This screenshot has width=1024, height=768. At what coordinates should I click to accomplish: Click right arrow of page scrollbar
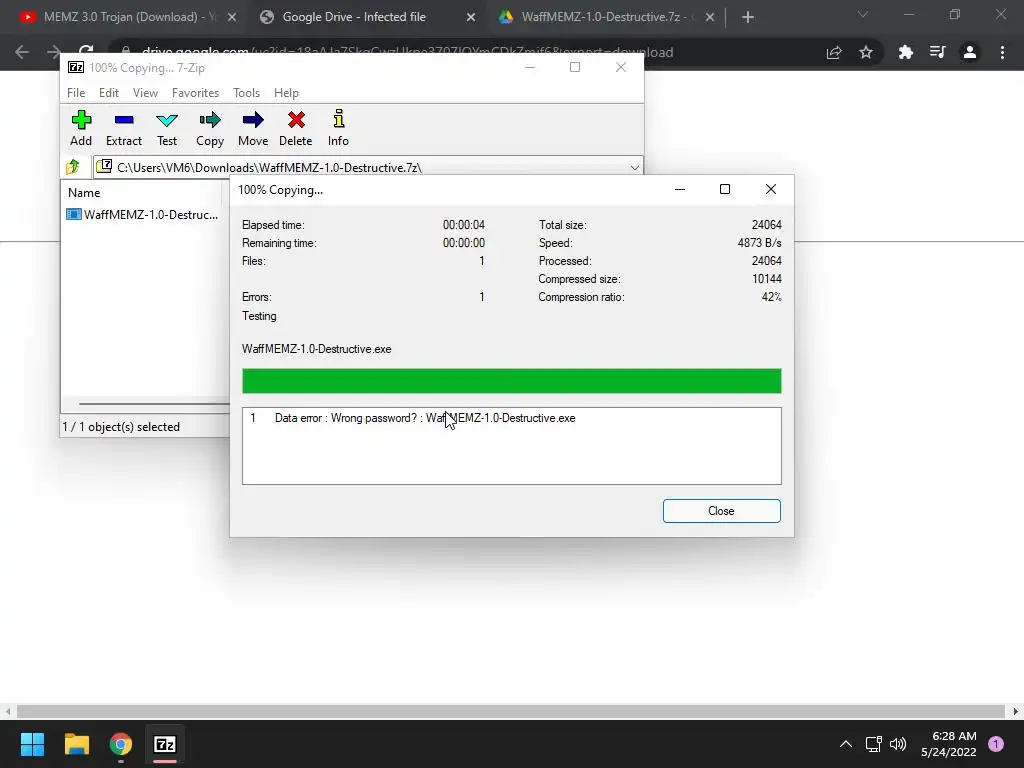click(x=1016, y=711)
